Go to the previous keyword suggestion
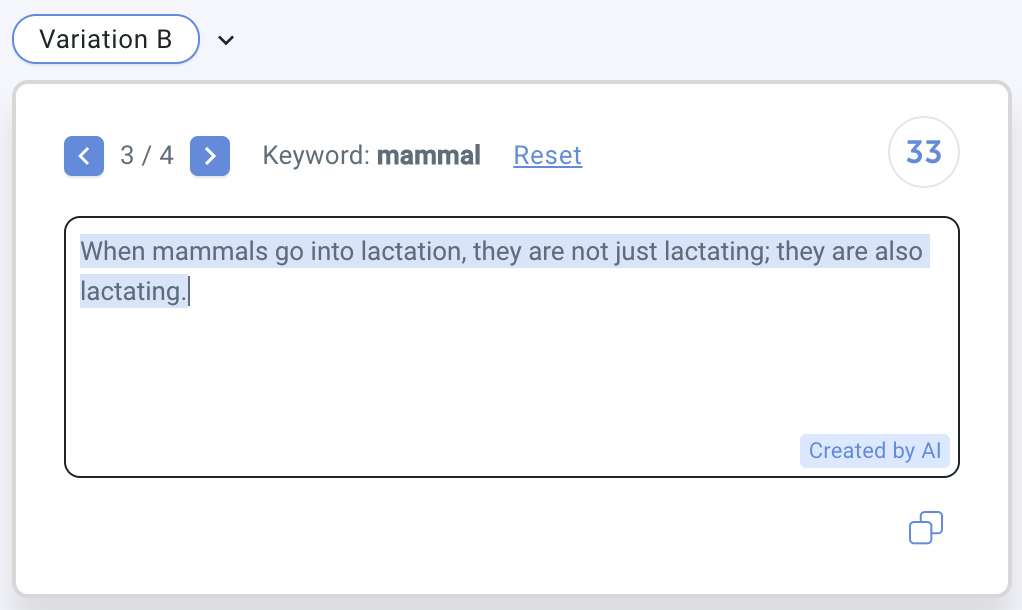1022x610 pixels. [84, 156]
